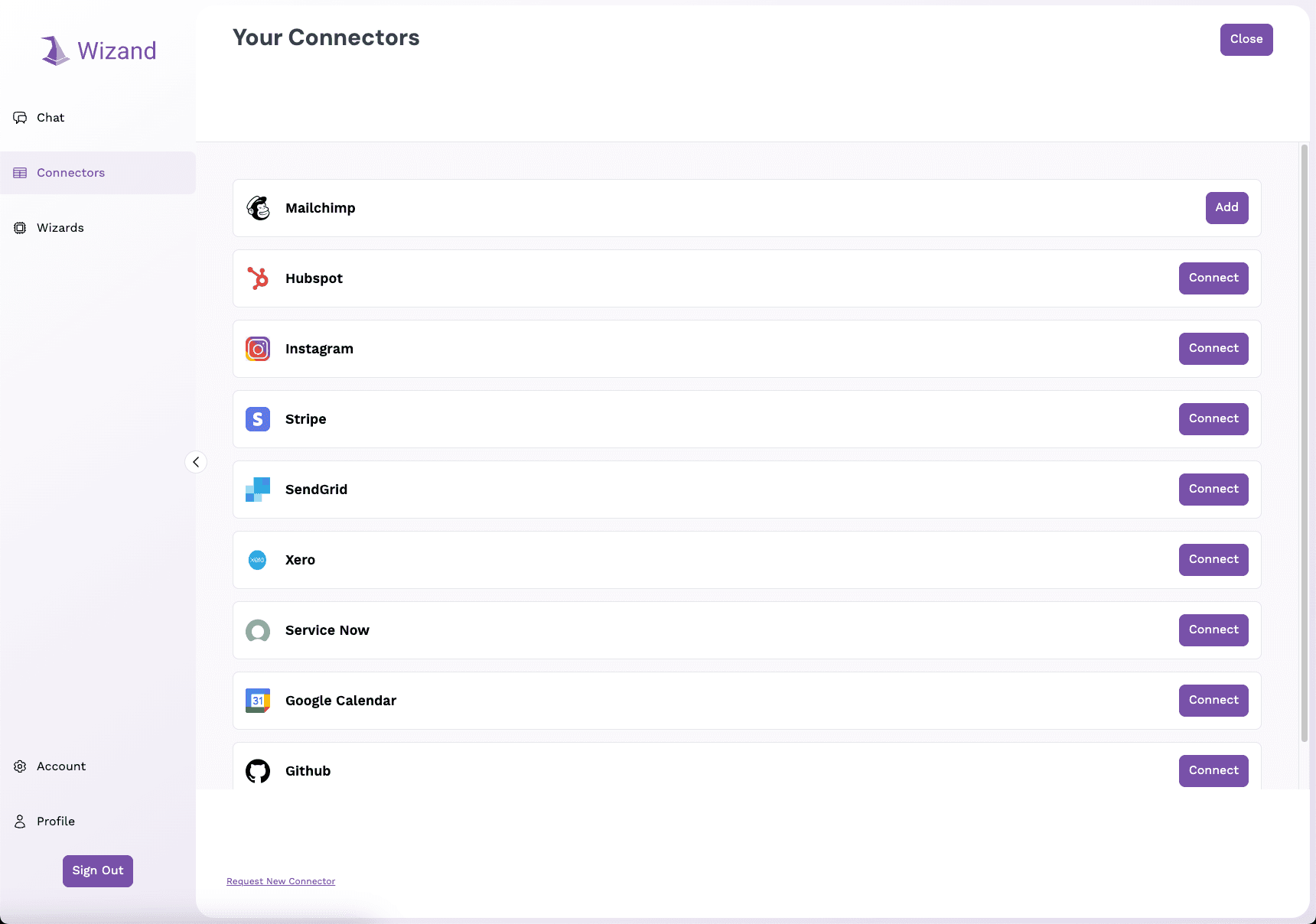The height and width of the screenshot is (924, 1316).
Task: Click the Hubspot sprocket icon
Action: pyautogui.click(x=258, y=278)
